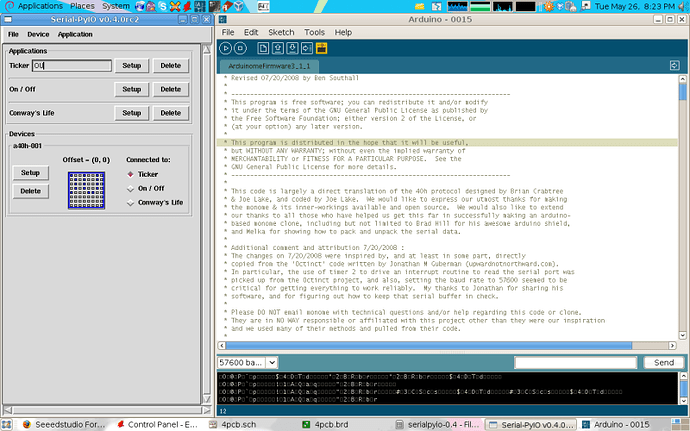Click right arrow of Serial-PyIO horizontal scrollbar
This screenshot has width=690, height=431.
coord(207,410)
